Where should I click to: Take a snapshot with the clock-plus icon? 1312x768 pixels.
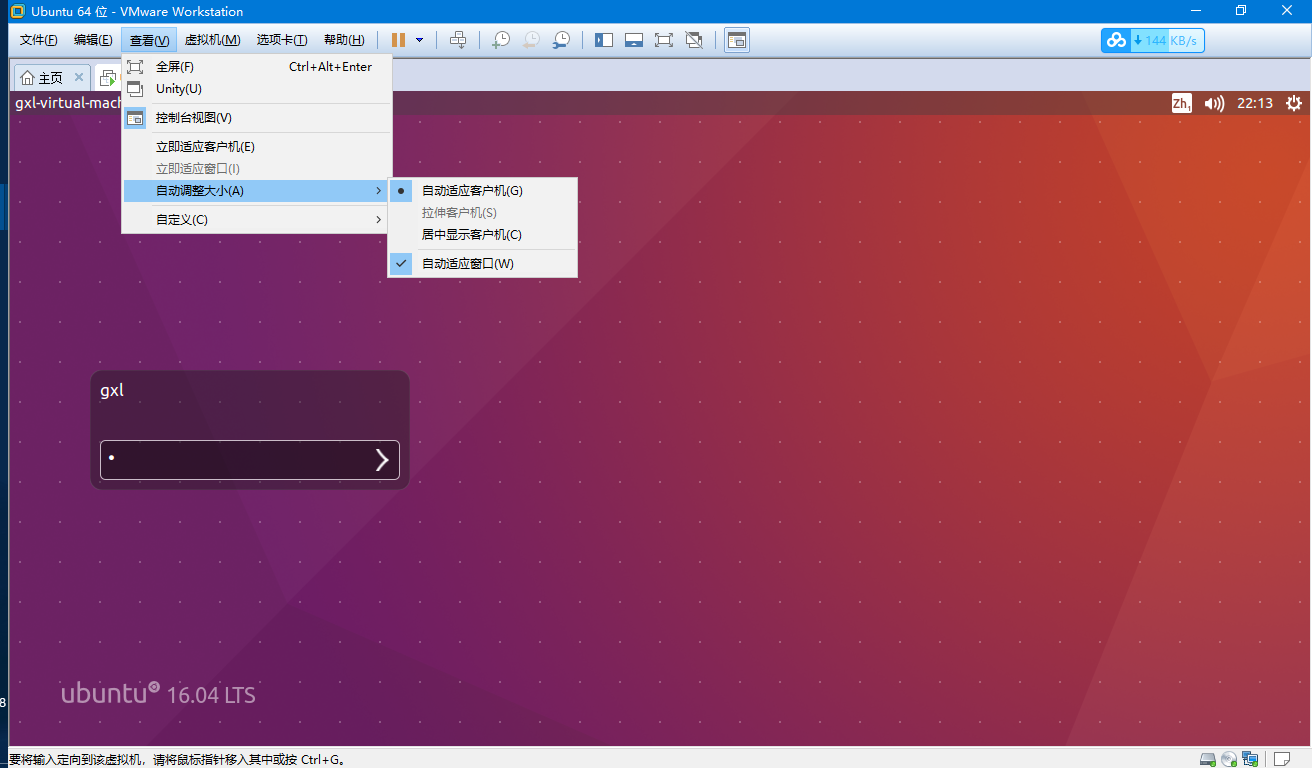500,40
